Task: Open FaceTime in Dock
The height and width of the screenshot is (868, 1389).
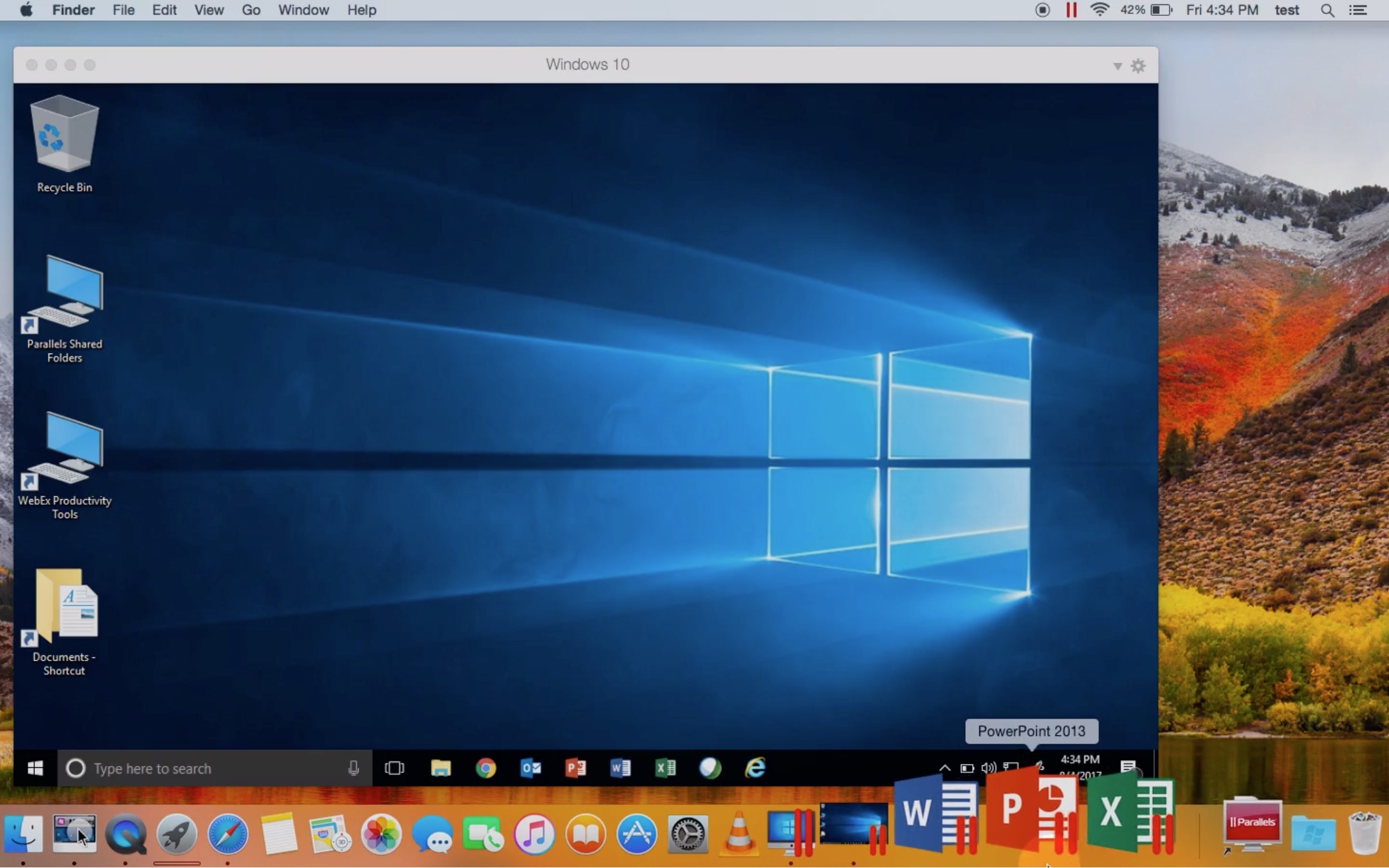Action: click(483, 834)
